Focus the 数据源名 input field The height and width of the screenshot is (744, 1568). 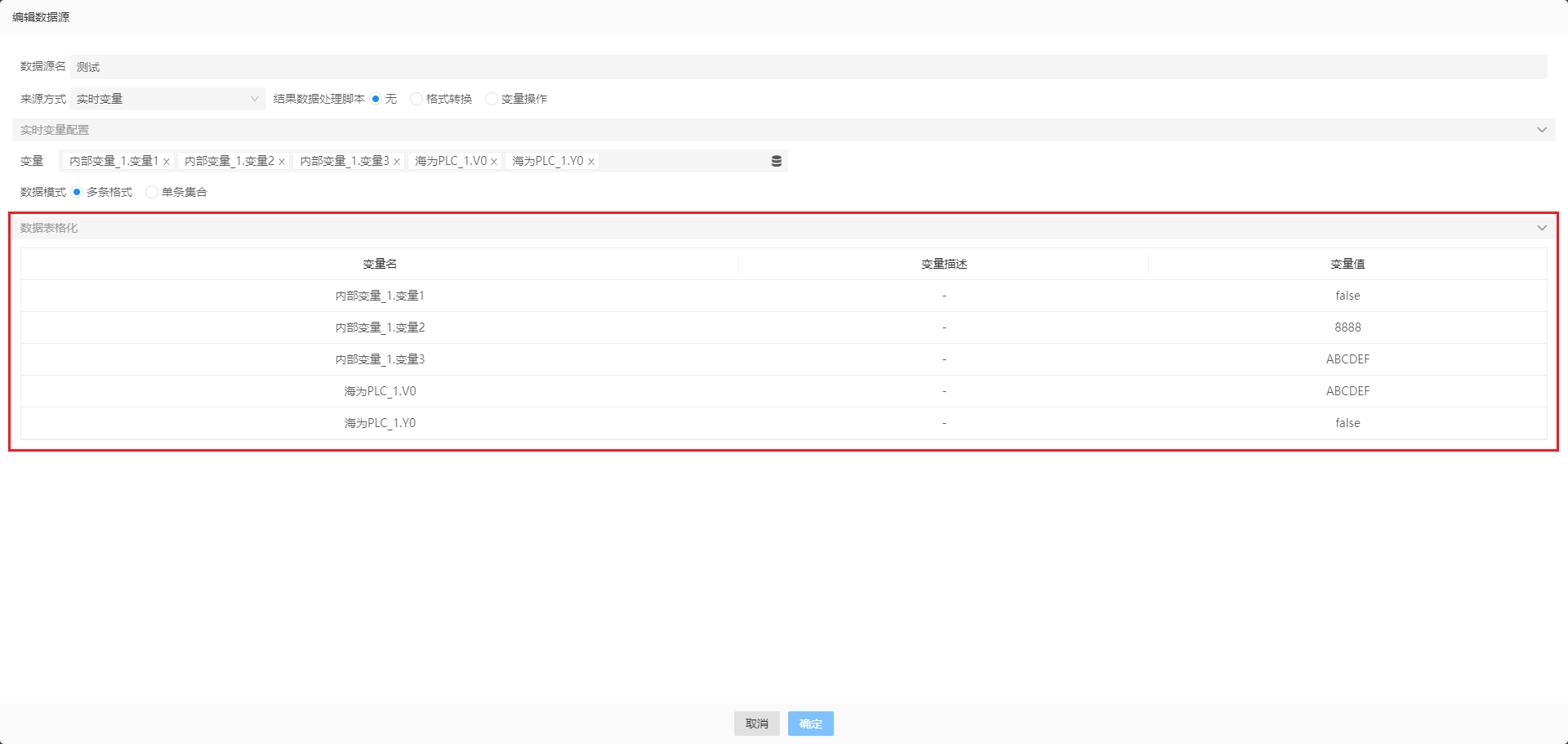point(808,67)
